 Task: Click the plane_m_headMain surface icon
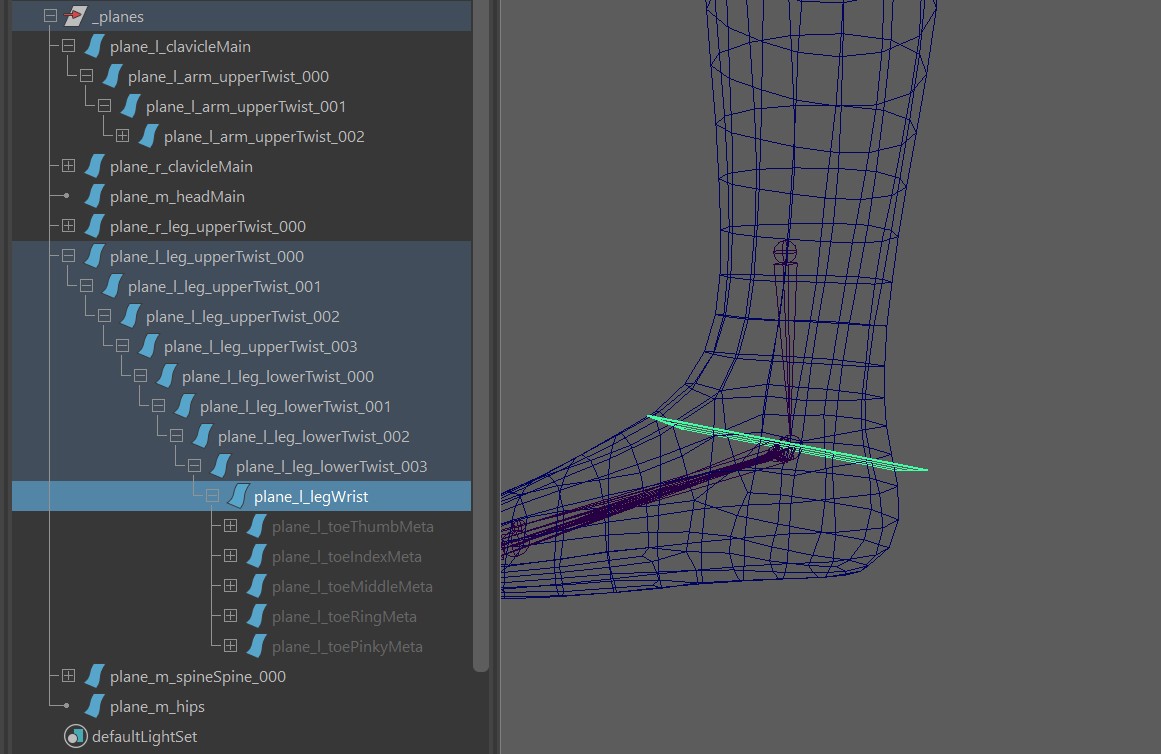click(x=95, y=196)
